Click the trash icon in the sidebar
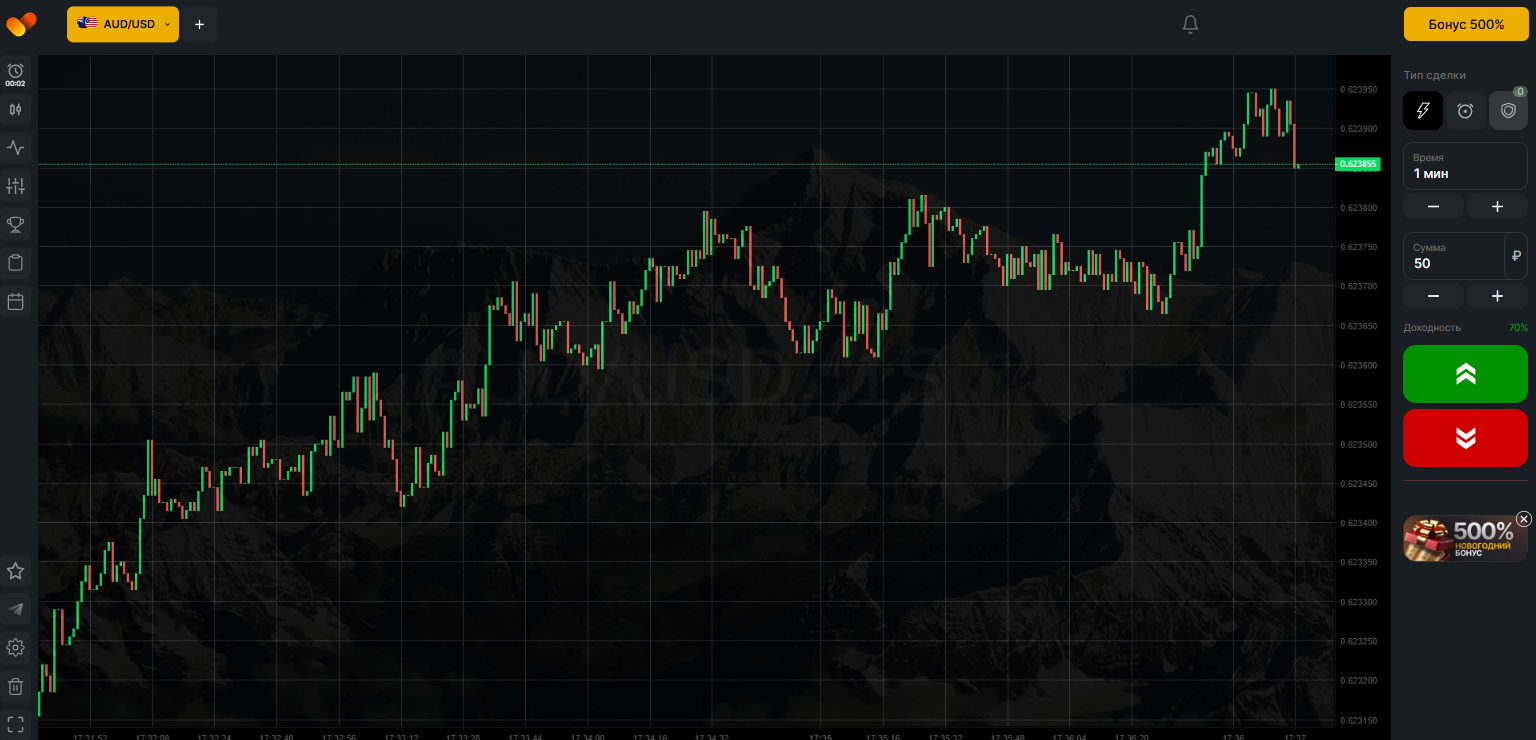 (15, 686)
